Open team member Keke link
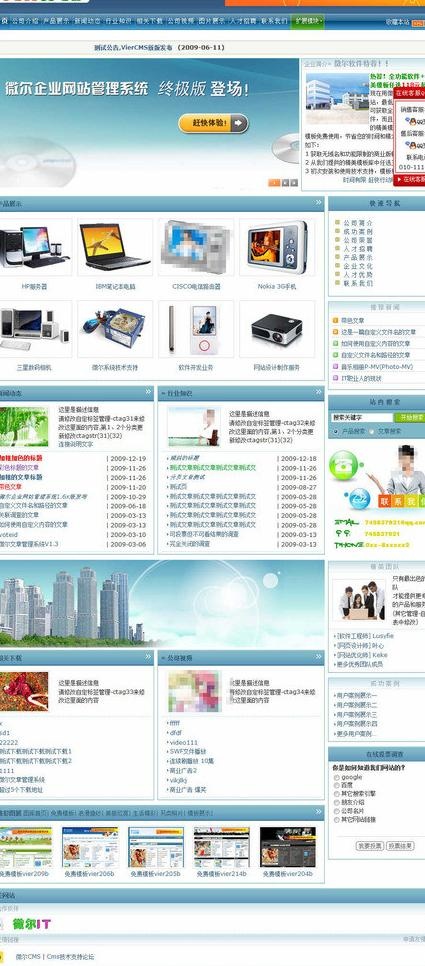Viewport: 425px width, 966px height. point(361,655)
